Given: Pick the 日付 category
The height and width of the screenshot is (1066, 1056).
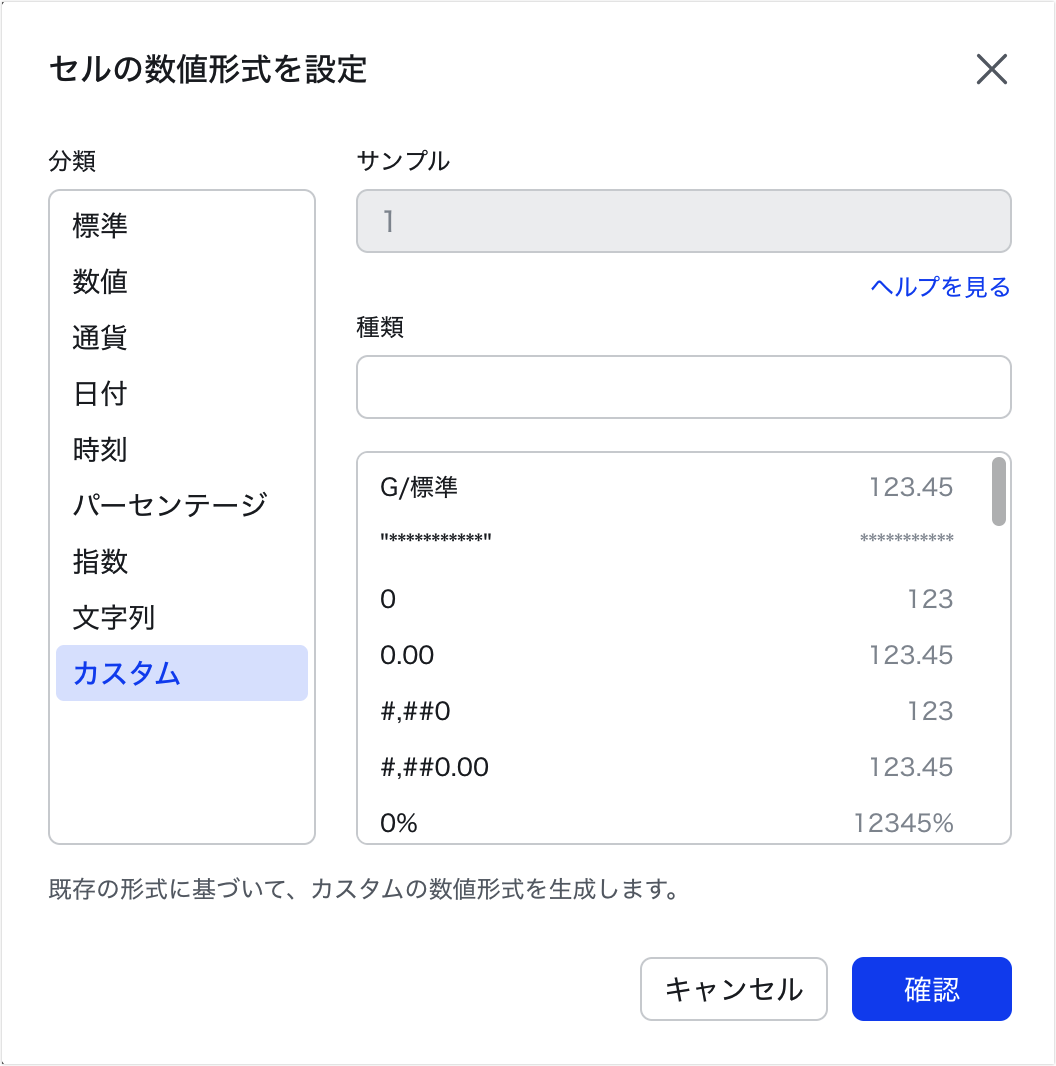Looking at the screenshot, I should coord(181,394).
